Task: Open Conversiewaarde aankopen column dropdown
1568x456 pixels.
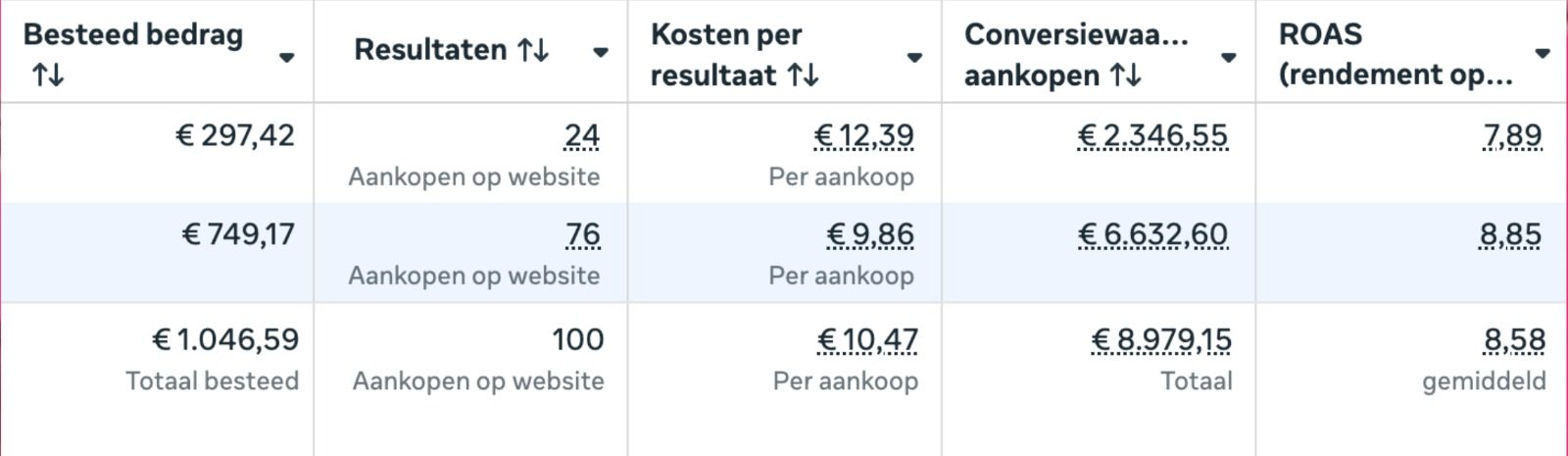Action: (x=1228, y=57)
